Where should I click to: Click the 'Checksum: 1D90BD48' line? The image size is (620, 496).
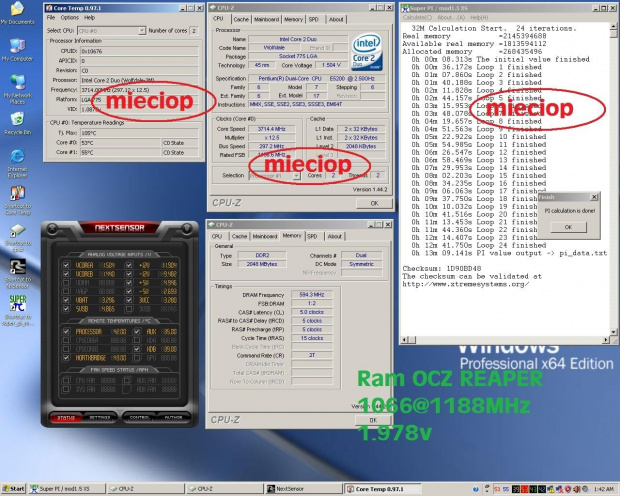442,268
